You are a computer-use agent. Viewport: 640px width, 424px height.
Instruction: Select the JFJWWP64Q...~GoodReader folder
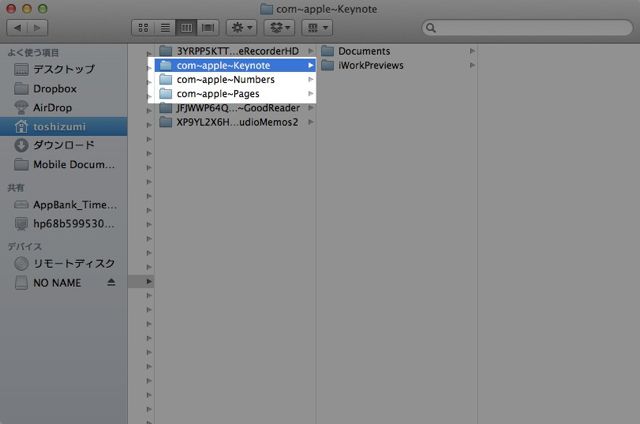tap(236, 108)
